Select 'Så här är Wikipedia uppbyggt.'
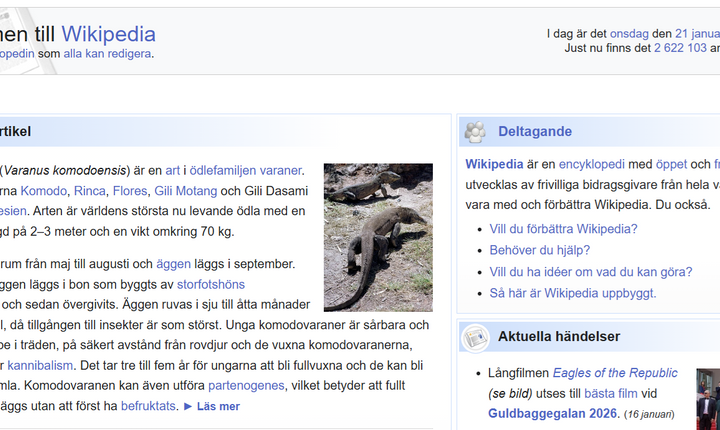 (x=572, y=293)
